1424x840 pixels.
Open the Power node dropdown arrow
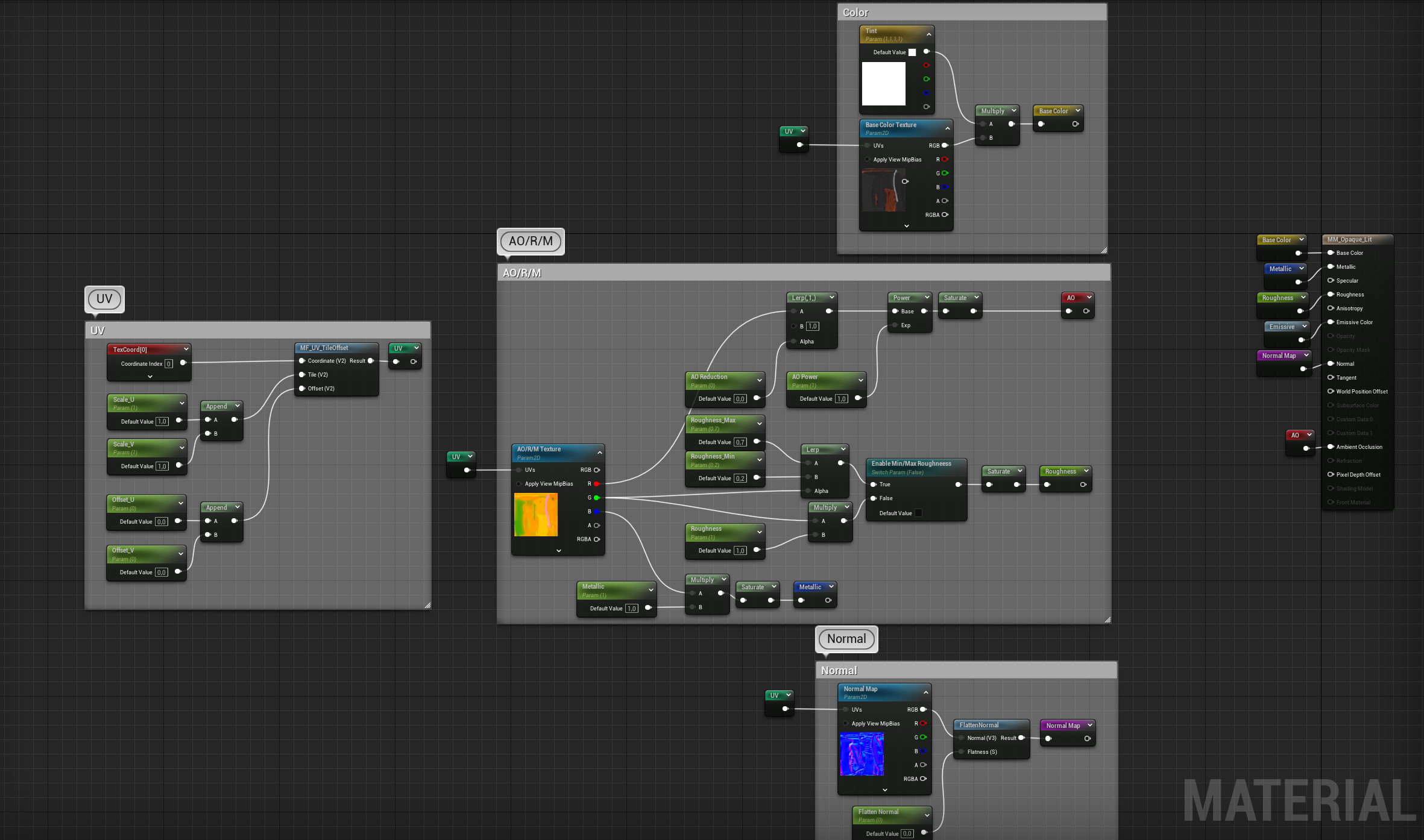pyautogui.click(x=927, y=298)
